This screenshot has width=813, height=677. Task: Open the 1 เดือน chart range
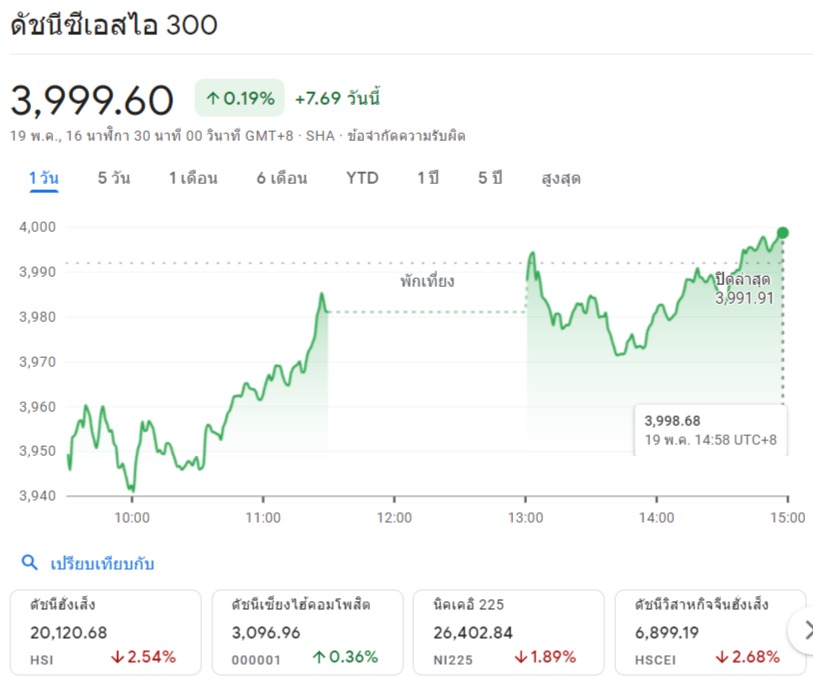click(x=193, y=178)
